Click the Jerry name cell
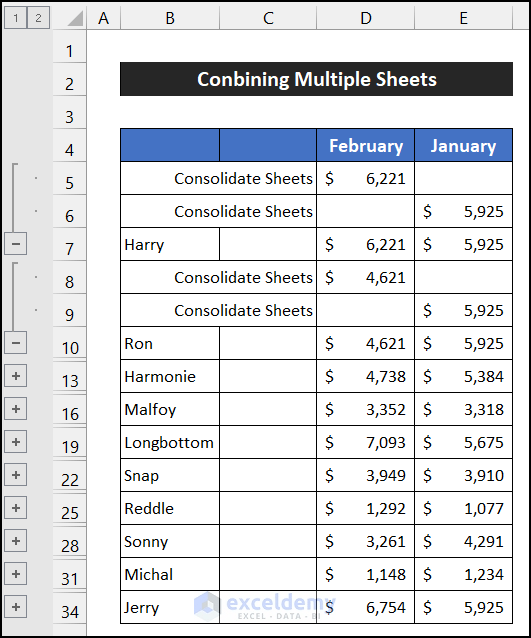 tap(170, 607)
